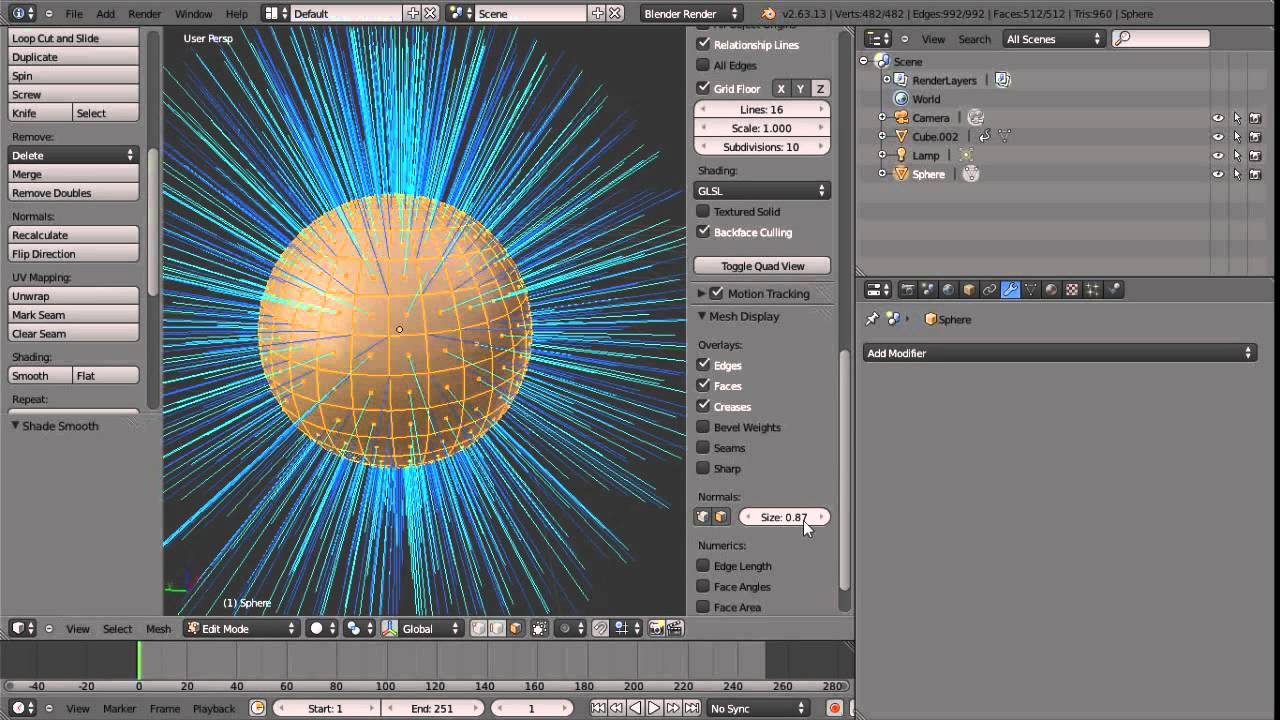Image resolution: width=1280 pixels, height=720 pixels.
Task: Open the File menu
Action: tap(74, 14)
